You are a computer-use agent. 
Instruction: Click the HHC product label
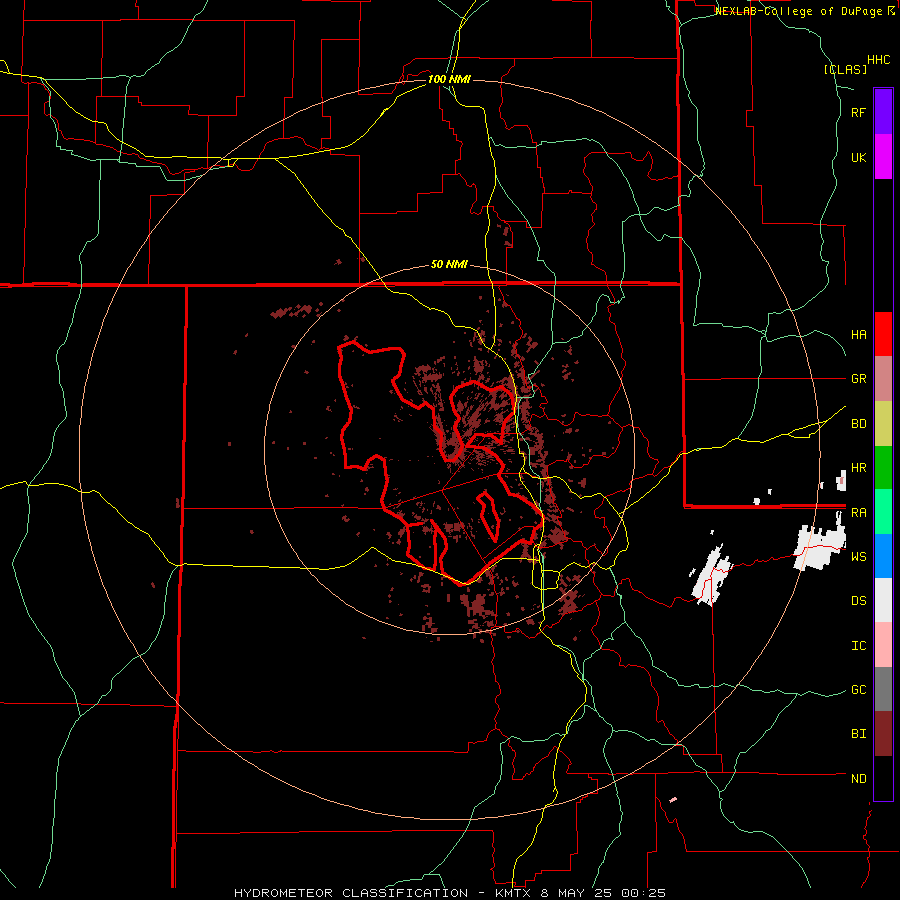point(878,60)
